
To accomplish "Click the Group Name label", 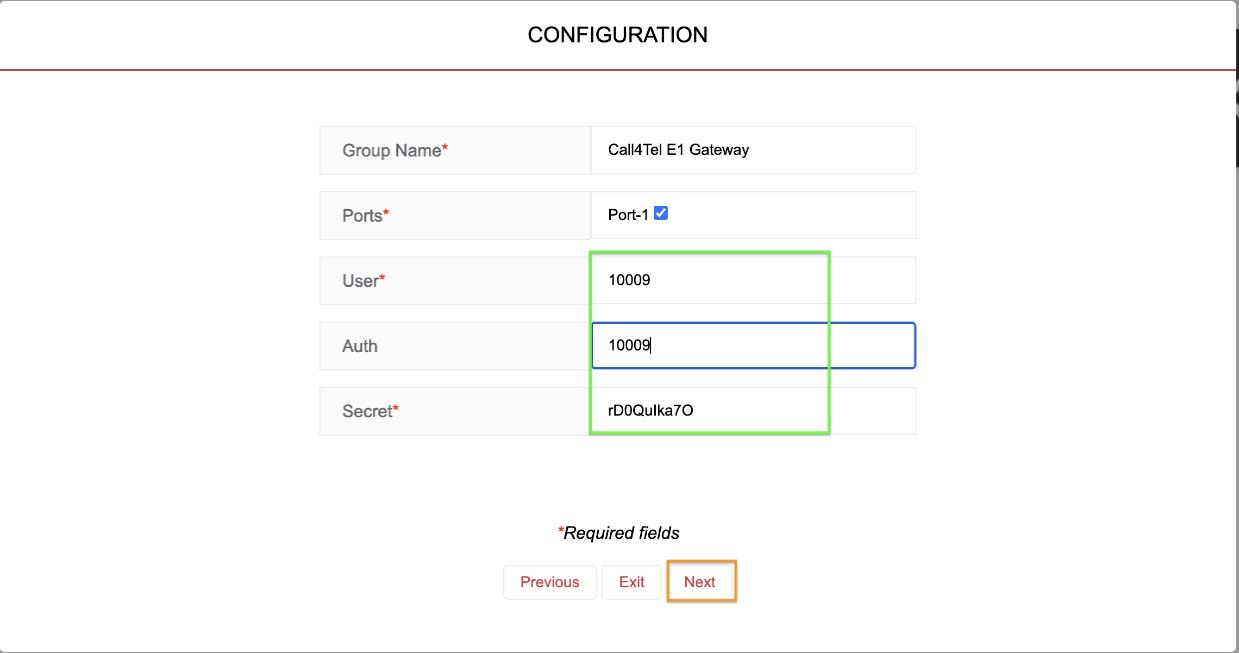I will pyautogui.click(x=391, y=150).
